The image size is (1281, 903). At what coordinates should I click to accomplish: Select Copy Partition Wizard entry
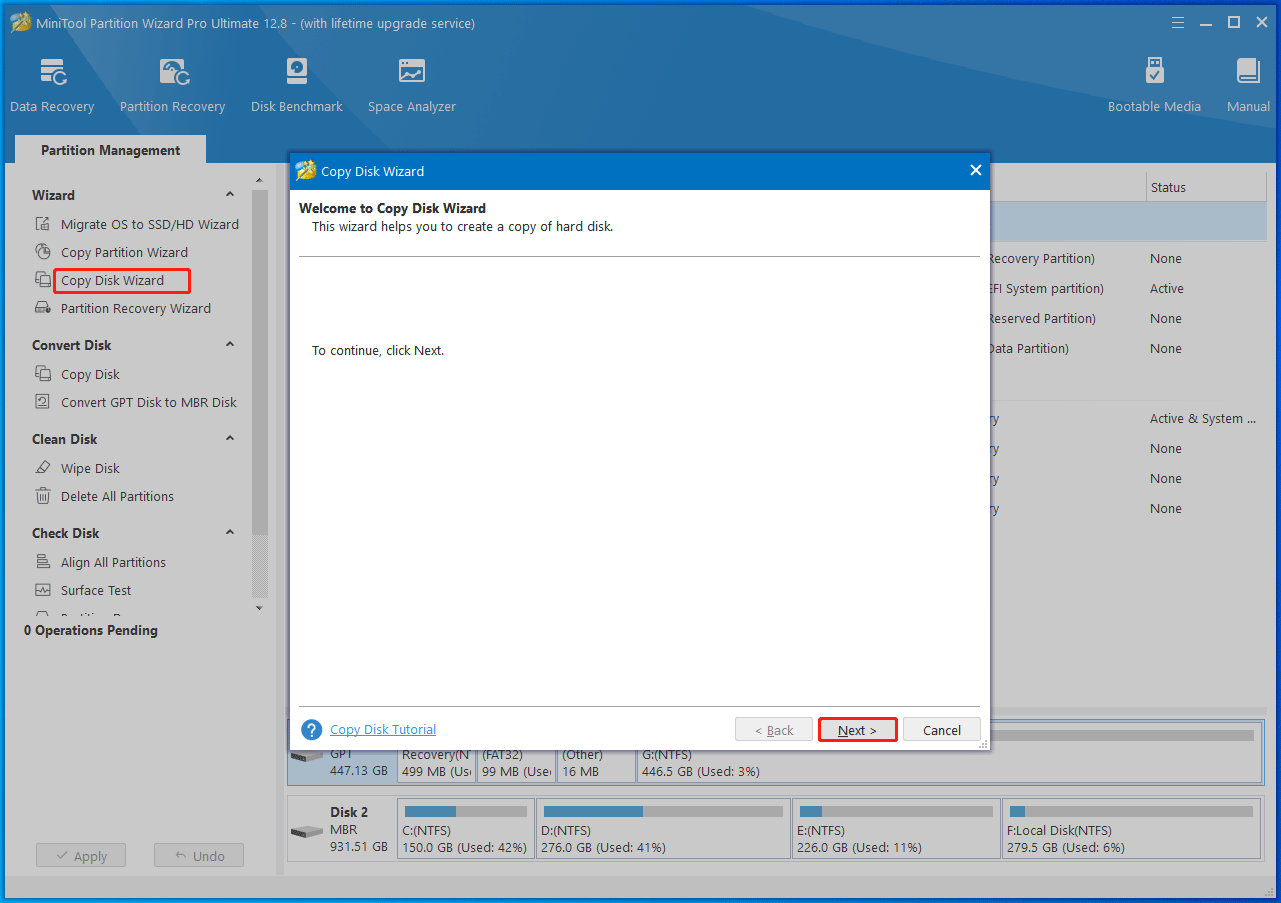click(124, 252)
